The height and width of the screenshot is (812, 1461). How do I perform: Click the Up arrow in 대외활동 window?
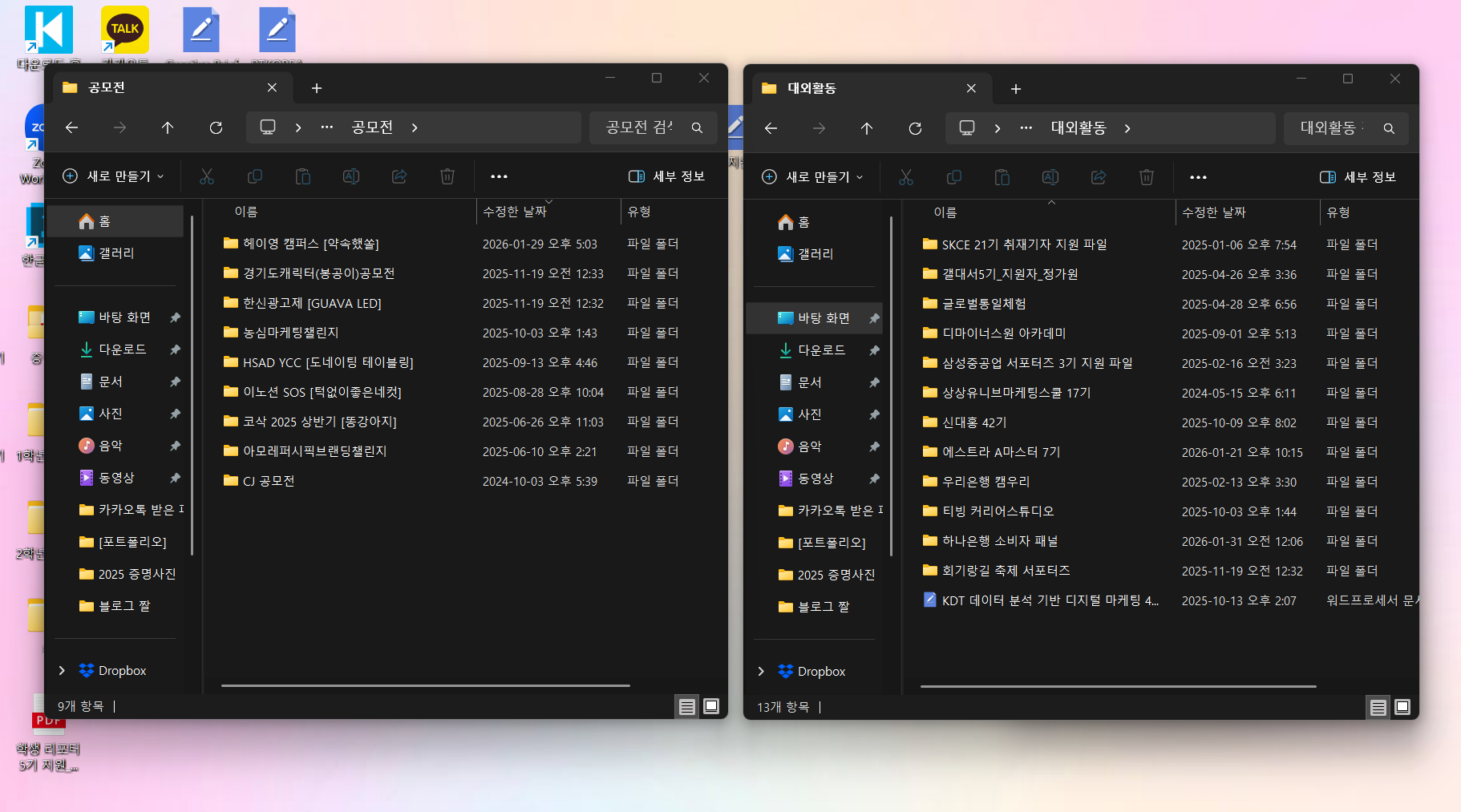pyautogui.click(x=867, y=128)
